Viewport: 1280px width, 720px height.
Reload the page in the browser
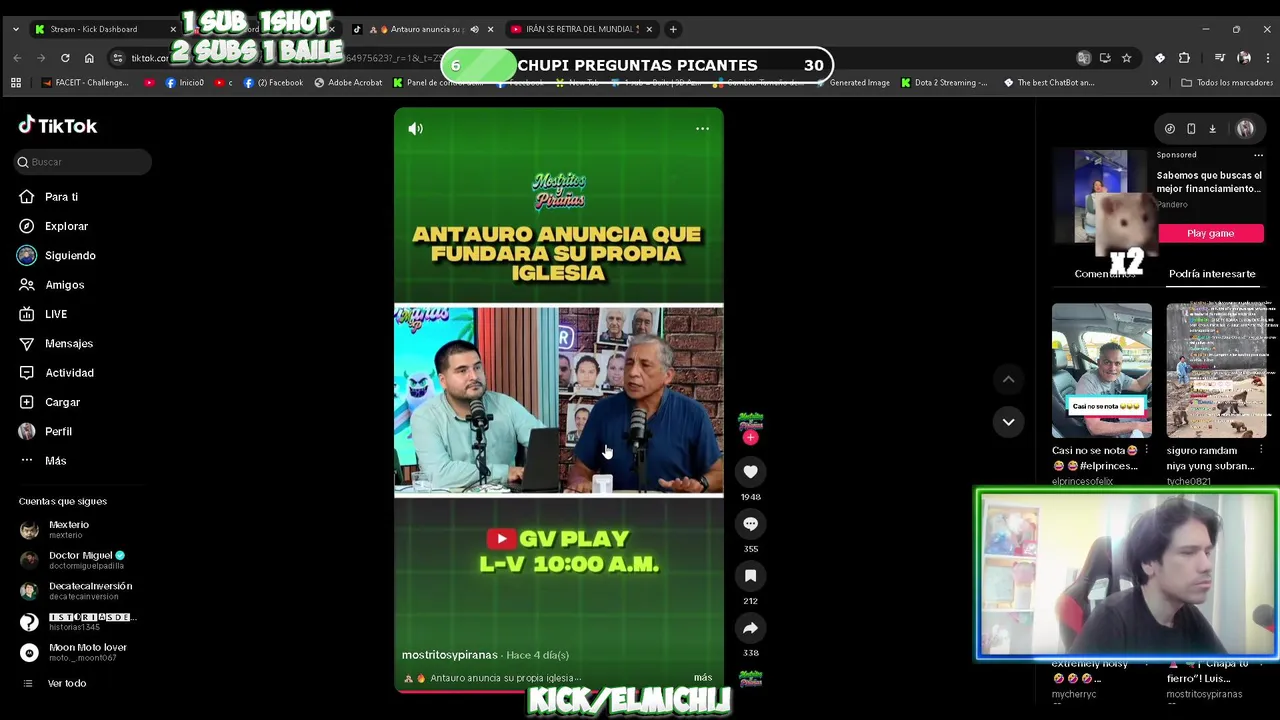(x=65, y=58)
